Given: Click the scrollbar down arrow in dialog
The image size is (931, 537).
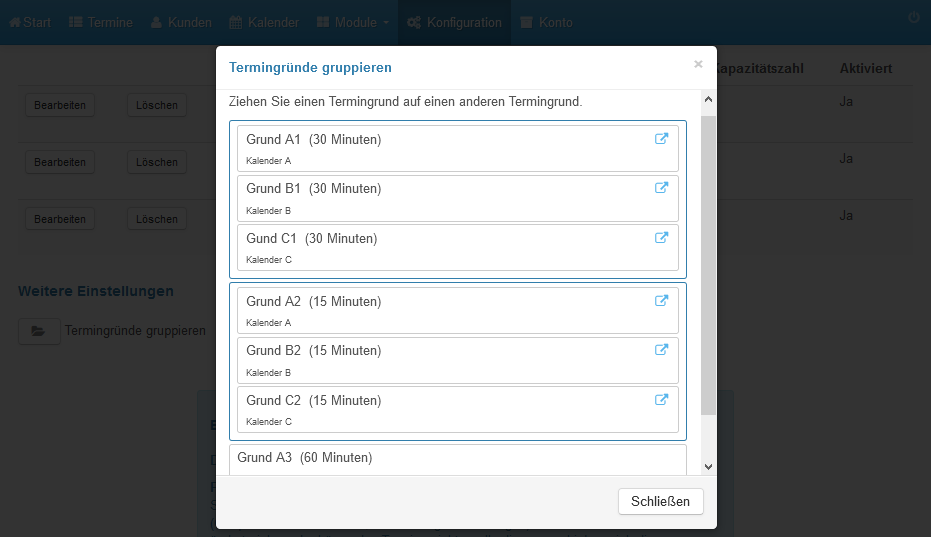Looking at the screenshot, I should point(708,467).
